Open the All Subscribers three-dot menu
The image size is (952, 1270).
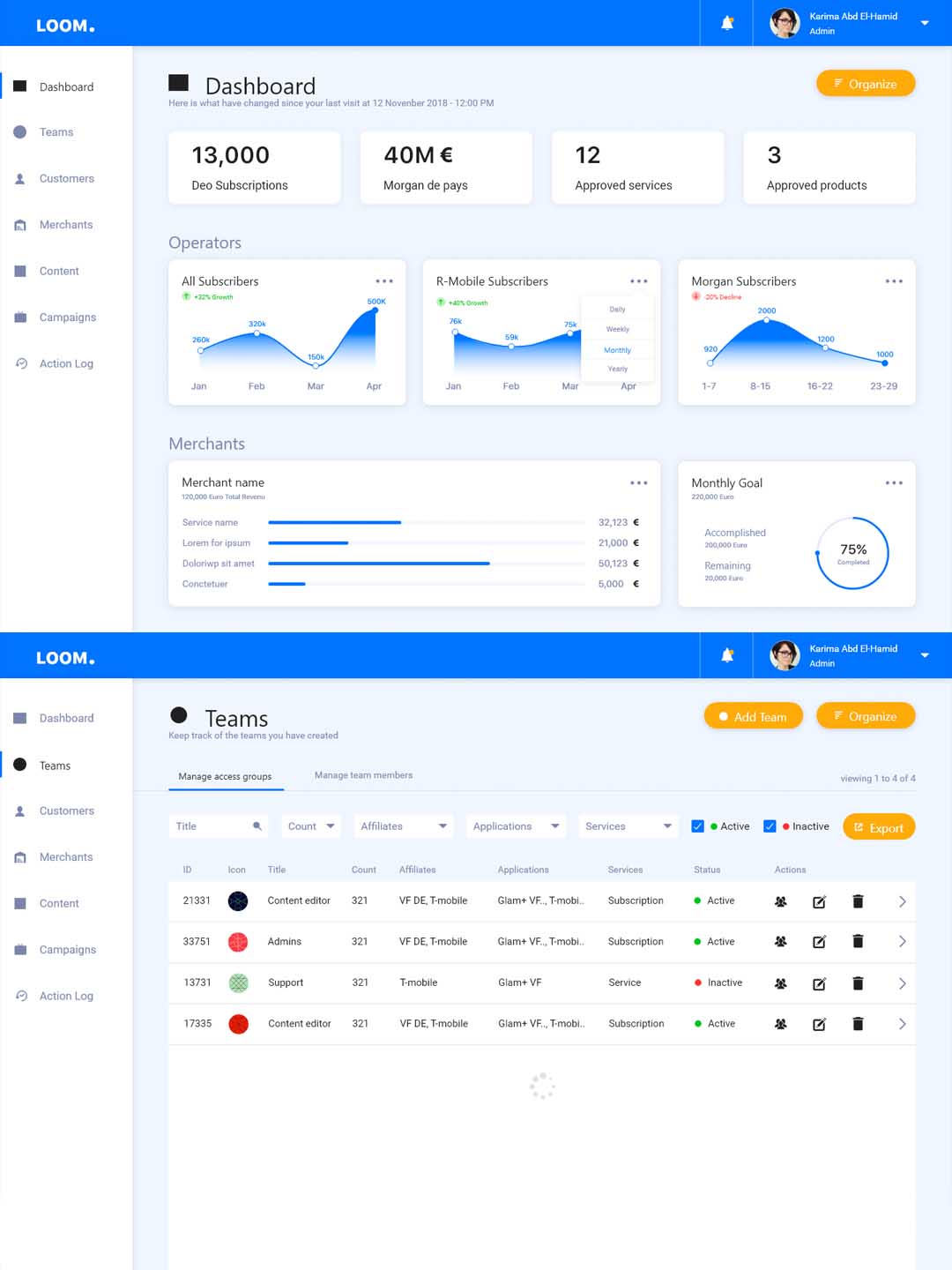tap(384, 281)
